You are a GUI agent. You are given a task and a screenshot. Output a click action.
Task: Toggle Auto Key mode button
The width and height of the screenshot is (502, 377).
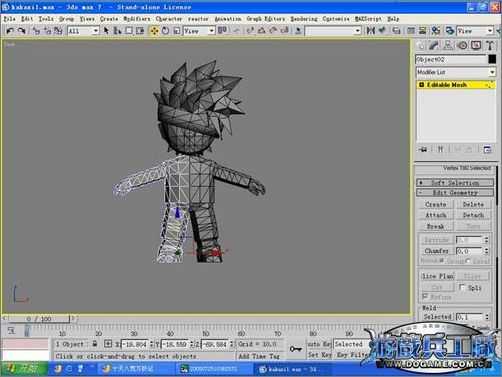pos(319,344)
